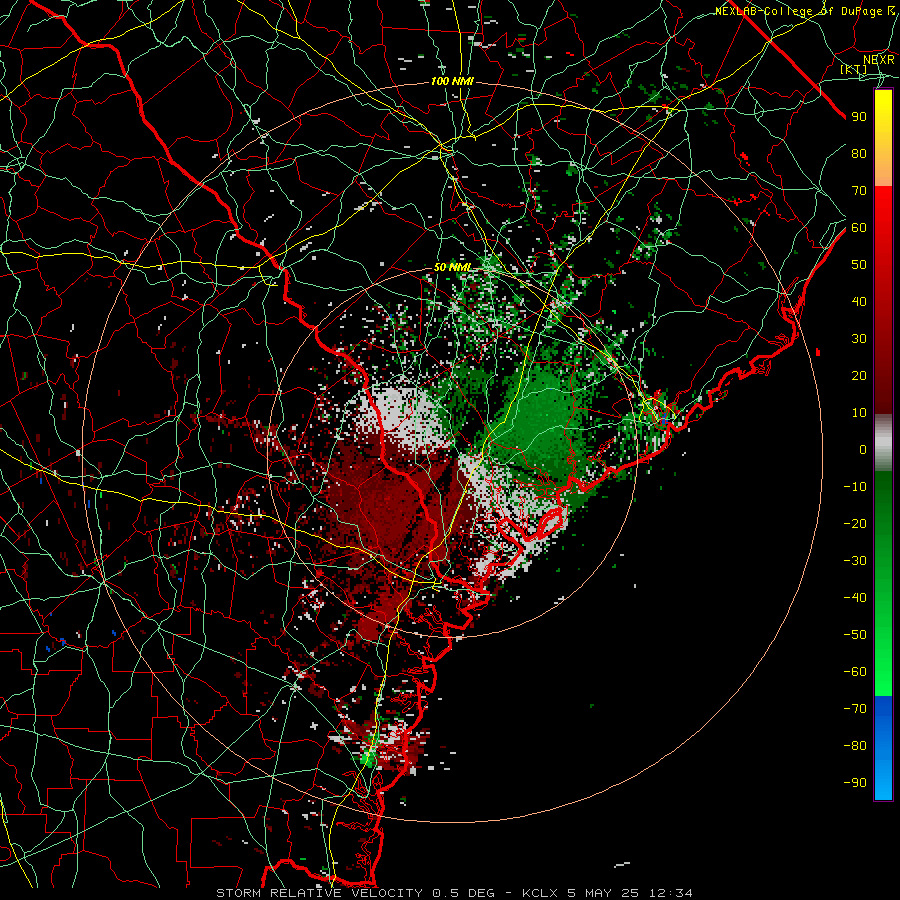Click the -10 value on velocity scale
The width and height of the screenshot is (900, 900).
pyautogui.click(x=855, y=487)
